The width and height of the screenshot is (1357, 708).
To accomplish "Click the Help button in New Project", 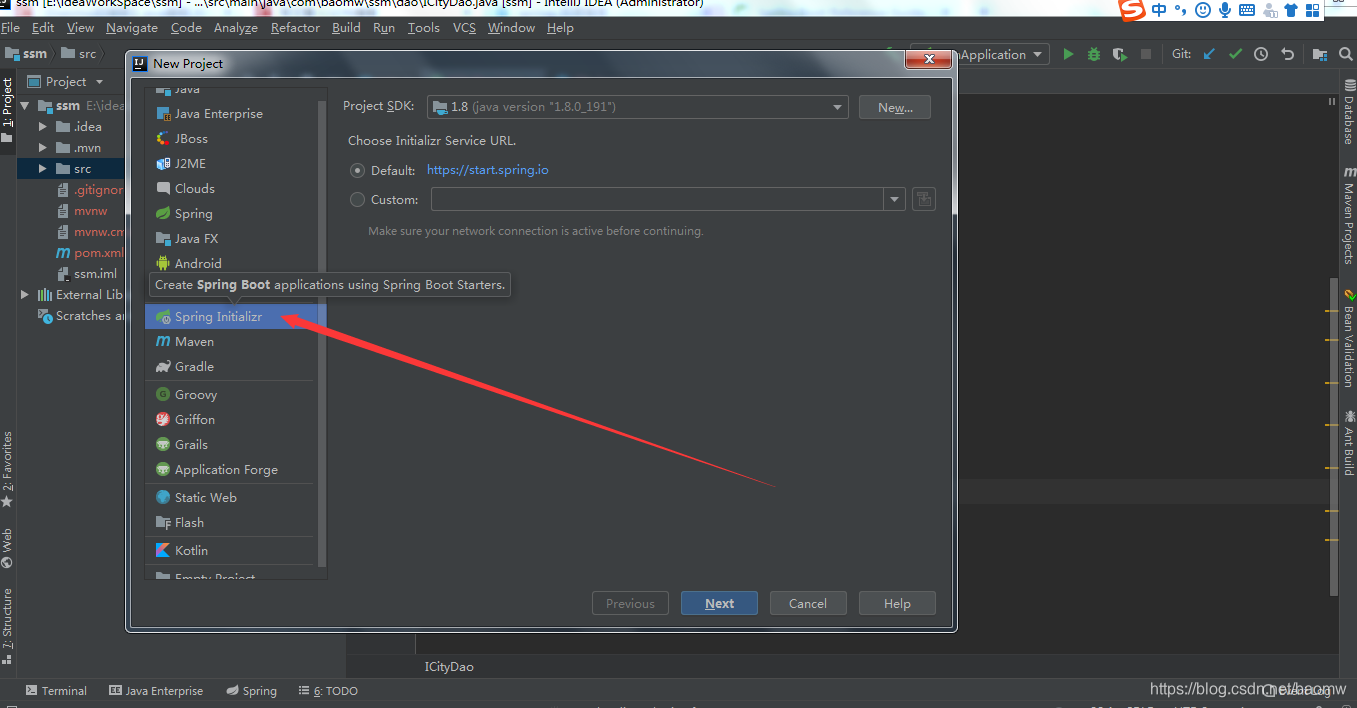I will tap(897, 603).
